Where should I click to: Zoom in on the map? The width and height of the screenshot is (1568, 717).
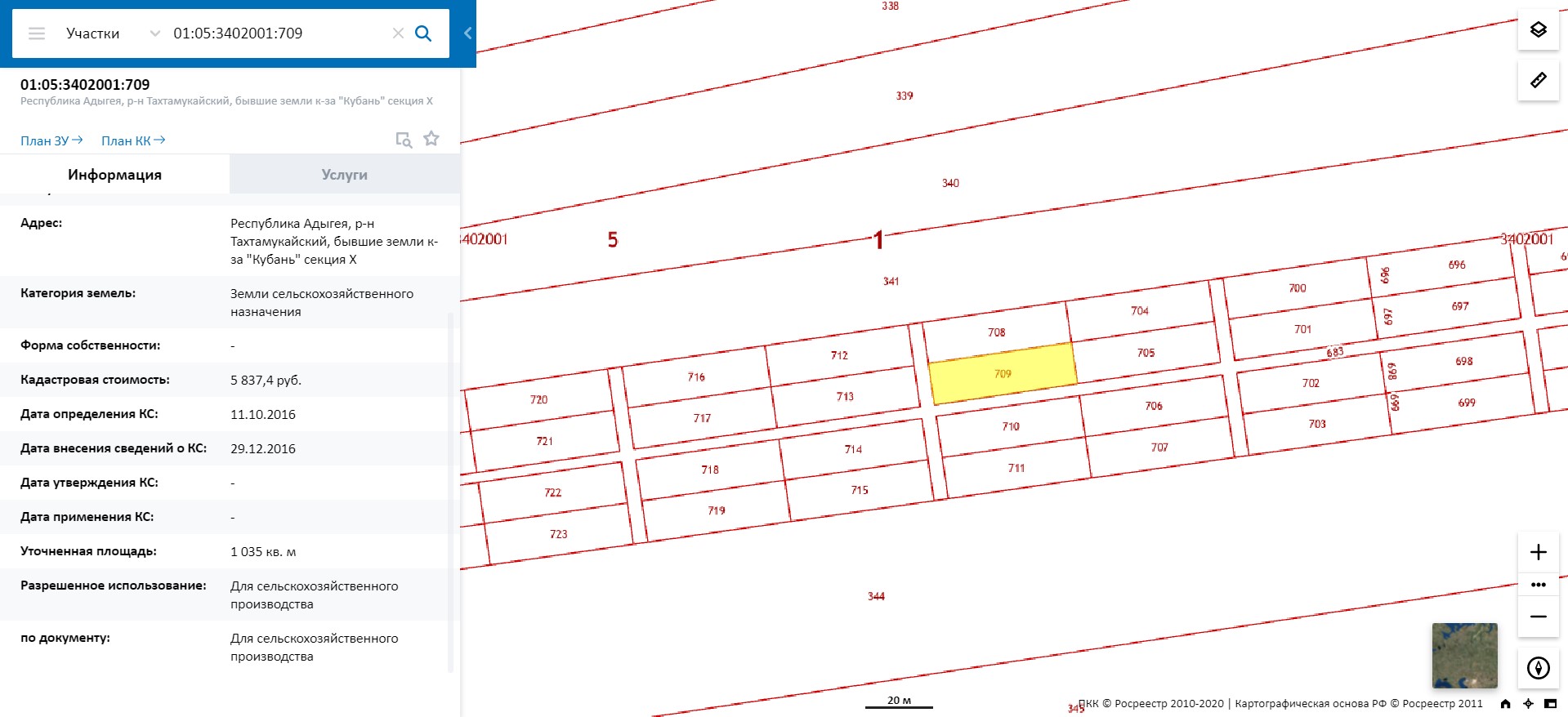pos(1538,552)
